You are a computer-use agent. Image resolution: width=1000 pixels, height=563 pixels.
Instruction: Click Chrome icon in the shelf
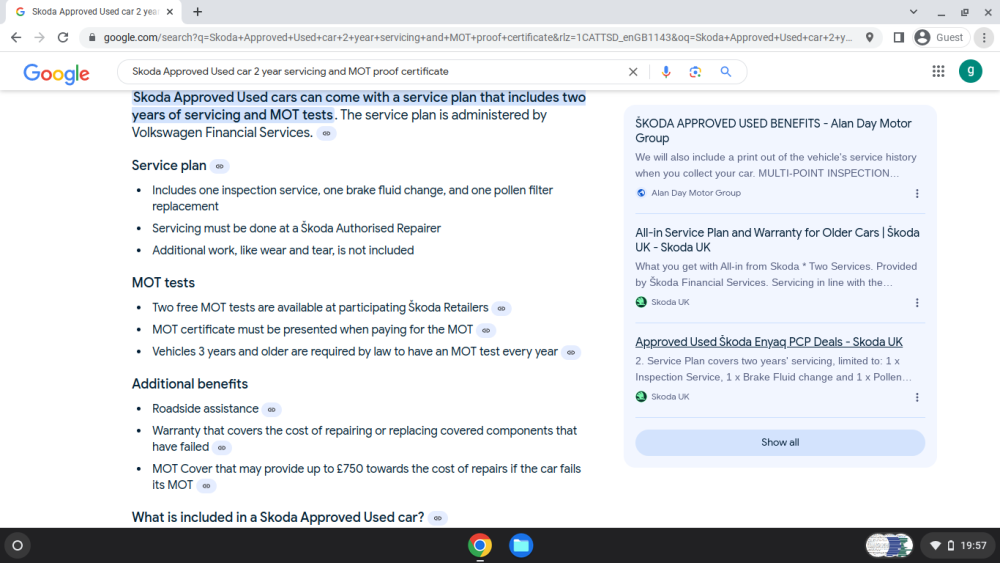tap(480, 546)
